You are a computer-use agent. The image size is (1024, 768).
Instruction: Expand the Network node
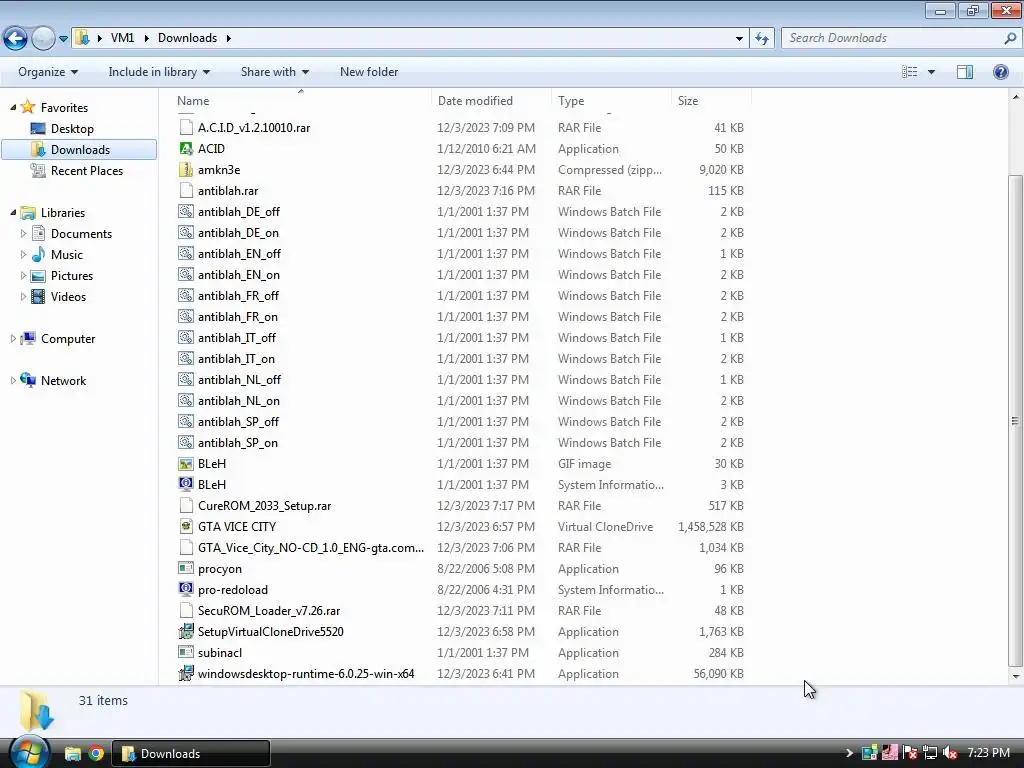pyautogui.click(x=13, y=381)
